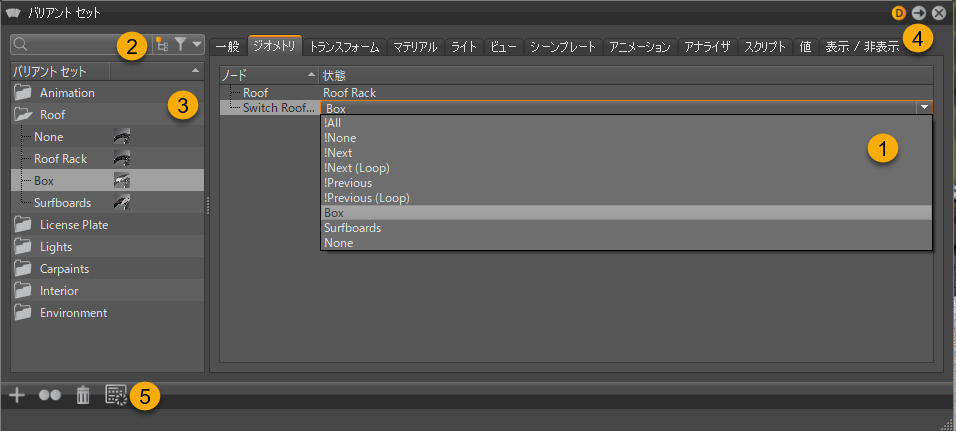Image resolution: width=956 pixels, height=431 pixels.
Task: Switch to the ジオメトリ tab
Action: tap(275, 46)
